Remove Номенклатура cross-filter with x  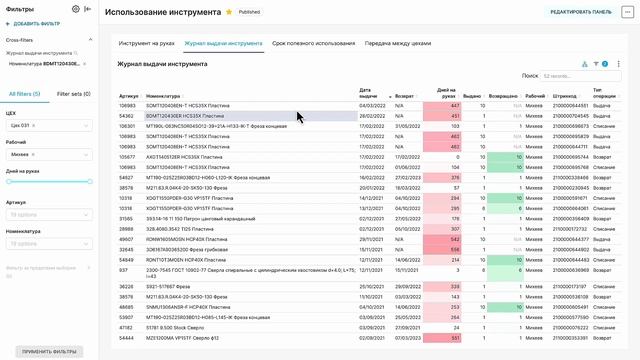pyautogui.click(x=84, y=64)
